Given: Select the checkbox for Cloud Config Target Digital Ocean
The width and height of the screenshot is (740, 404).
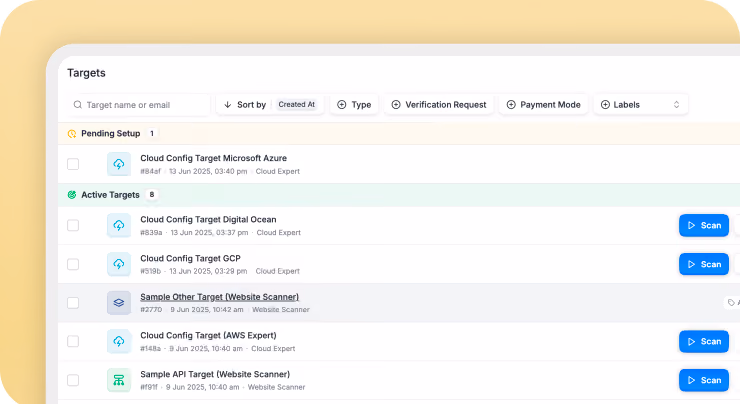Looking at the screenshot, I should pyautogui.click(x=73, y=226).
